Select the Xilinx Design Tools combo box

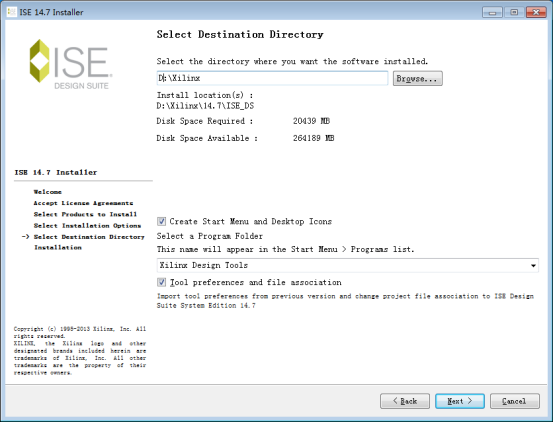pos(348,265)
